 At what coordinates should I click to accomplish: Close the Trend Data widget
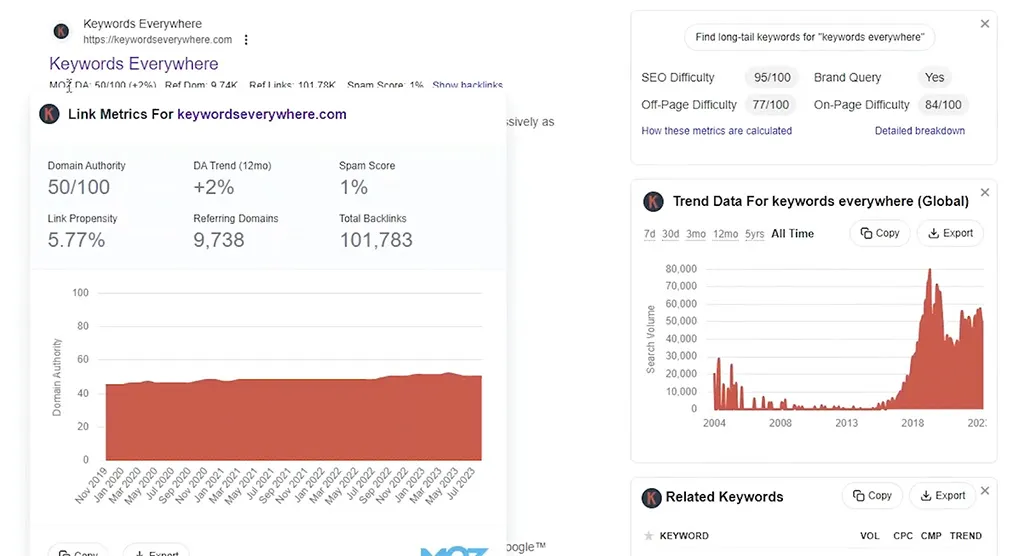pyautogui.click(x=985, y=192)
